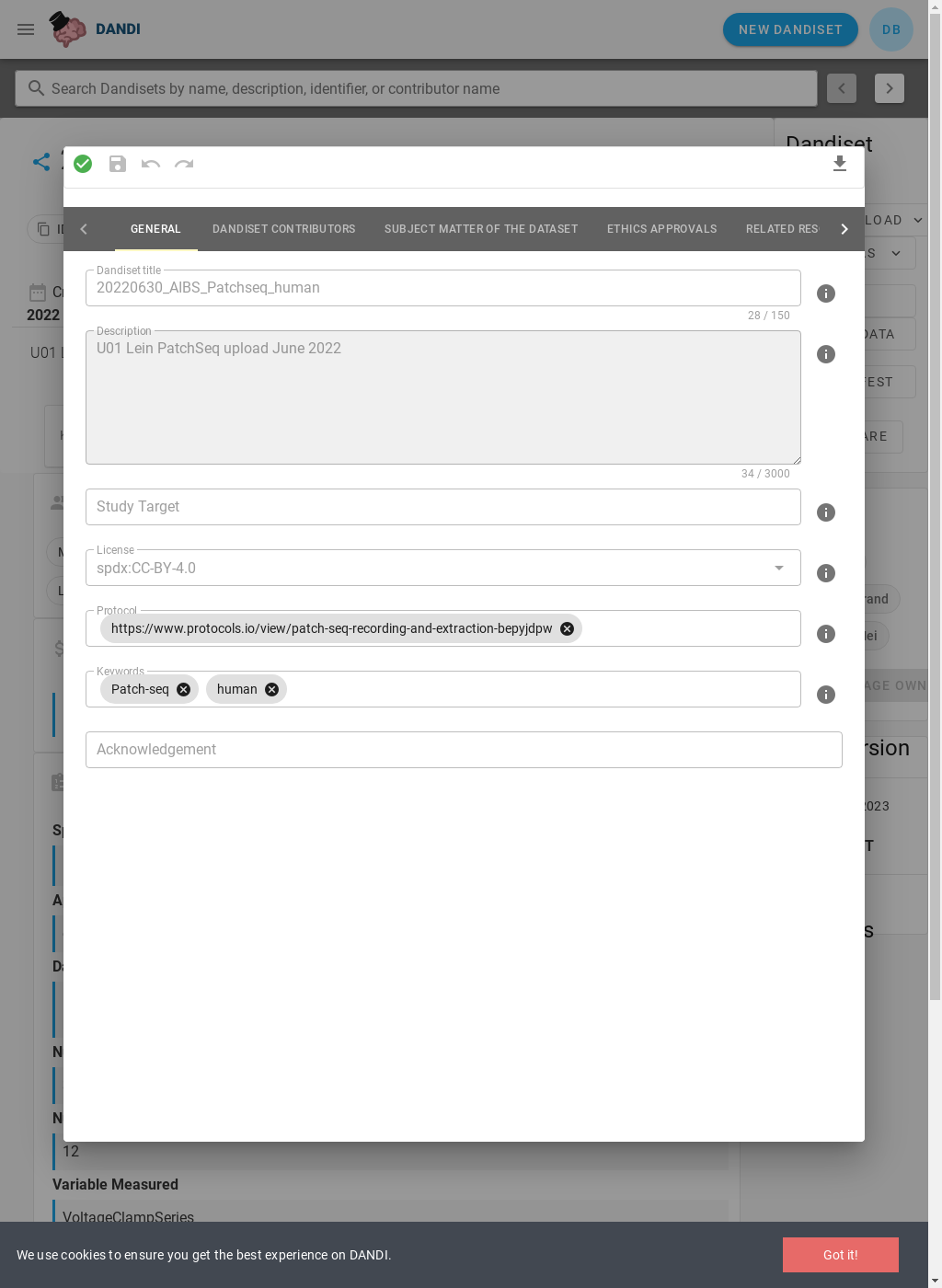Show info for Dandiset title field
Image resolution: width=942 pixels, height=1288 pixels.
tap(826, 293)
